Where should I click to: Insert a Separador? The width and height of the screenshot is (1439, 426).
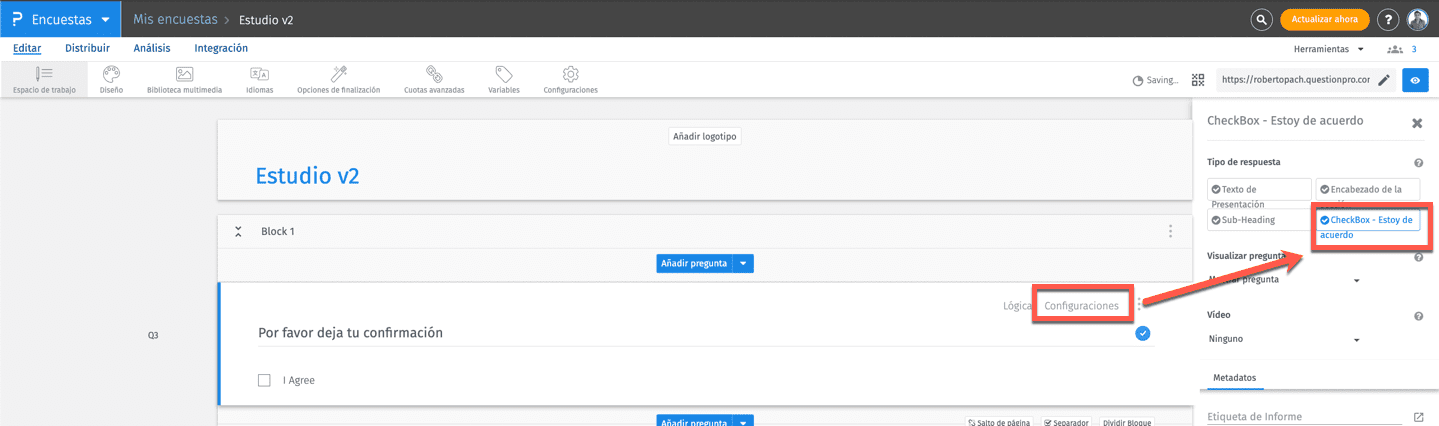click(x=1067, y=422)
